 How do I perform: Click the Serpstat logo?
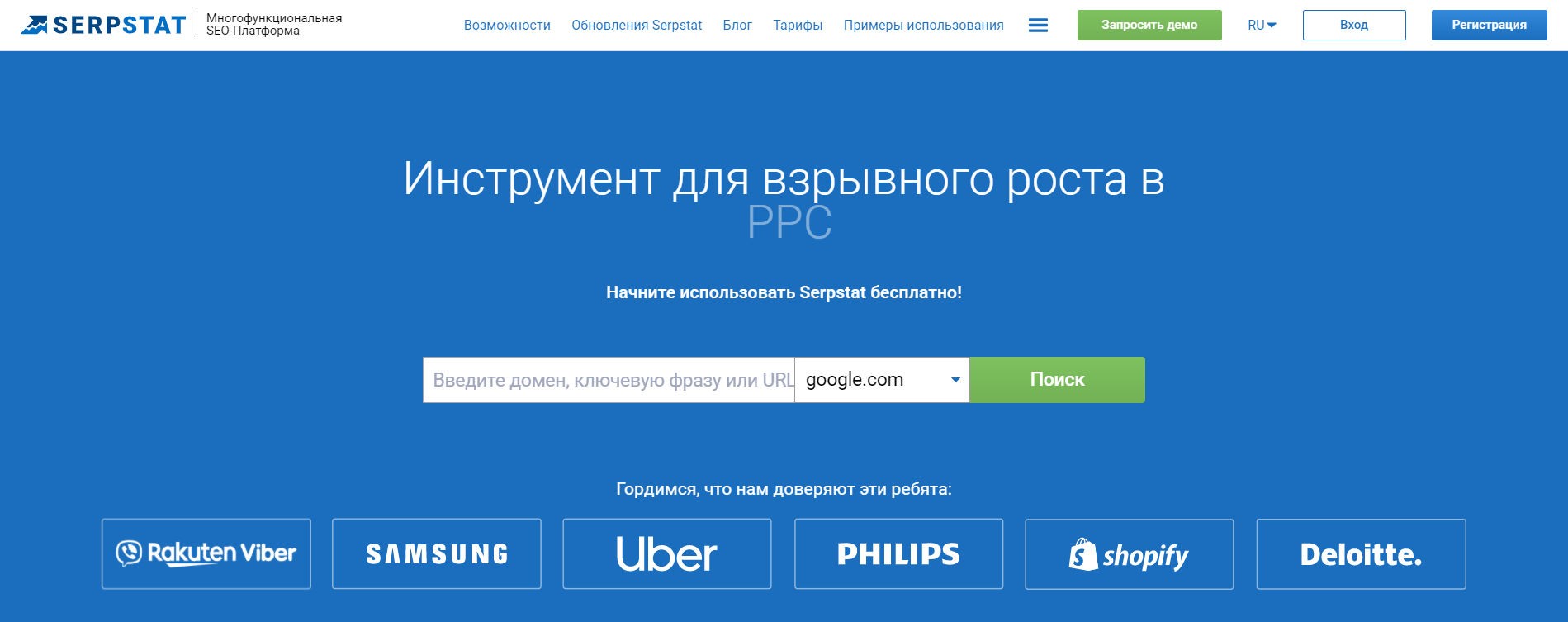pyautogui.click(x=103, y=25)
